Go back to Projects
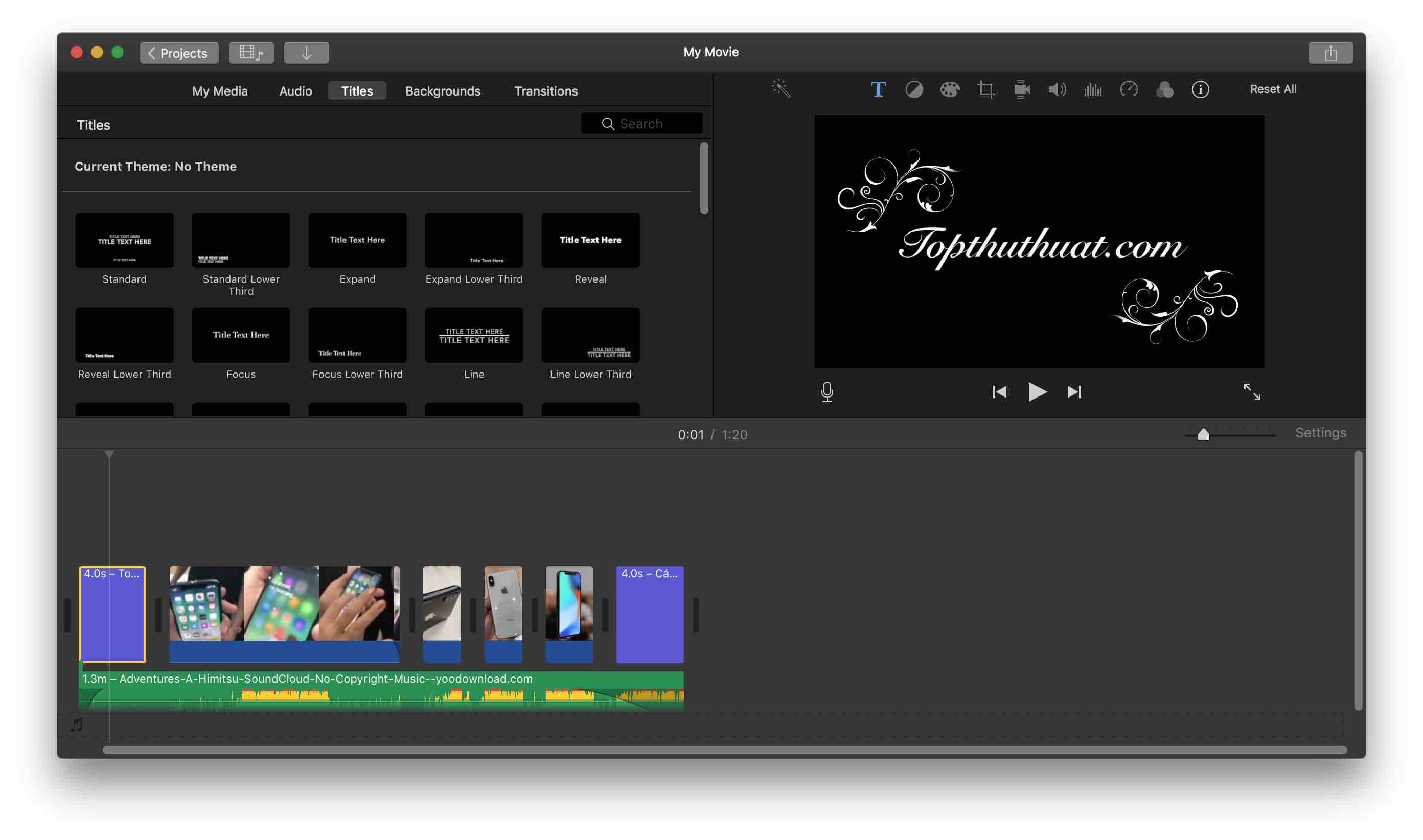The width and height of the screenshot is (1423, 840). [179, 53]
